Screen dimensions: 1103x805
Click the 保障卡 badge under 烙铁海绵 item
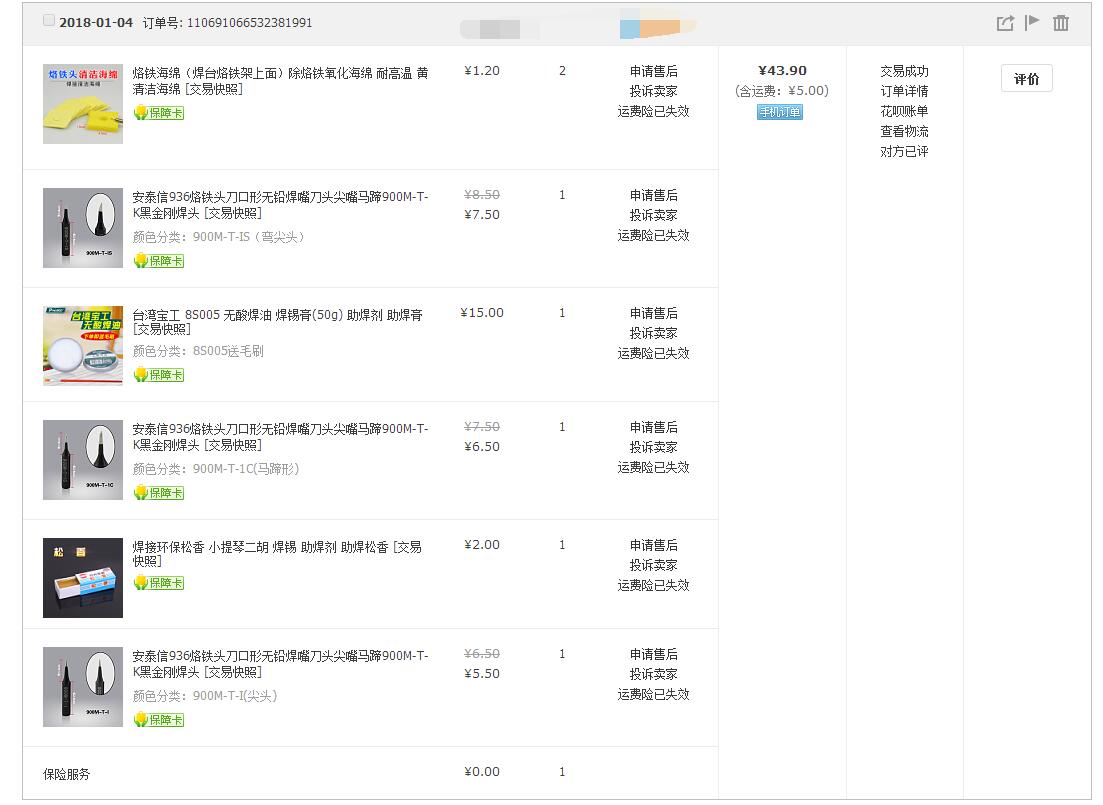click(x=159, y=113)
